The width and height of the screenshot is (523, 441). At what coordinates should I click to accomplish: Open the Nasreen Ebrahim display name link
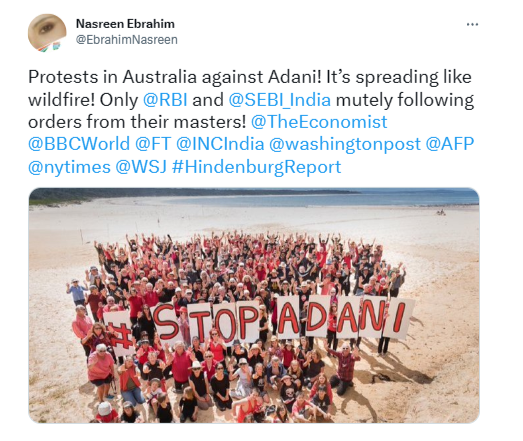tap(125, 24)
